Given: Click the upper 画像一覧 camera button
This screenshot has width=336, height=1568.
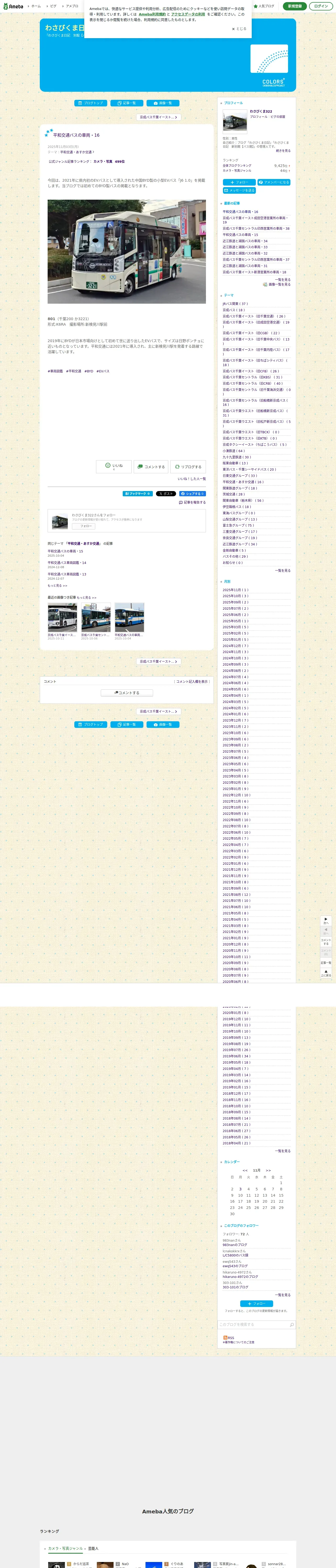Looking at the screenshot, I should pos(163,103).
